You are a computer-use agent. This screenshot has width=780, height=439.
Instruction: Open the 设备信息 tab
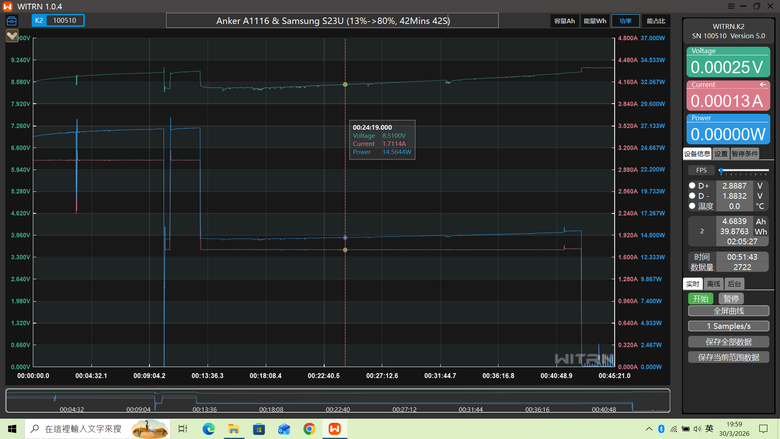[696, 154]
